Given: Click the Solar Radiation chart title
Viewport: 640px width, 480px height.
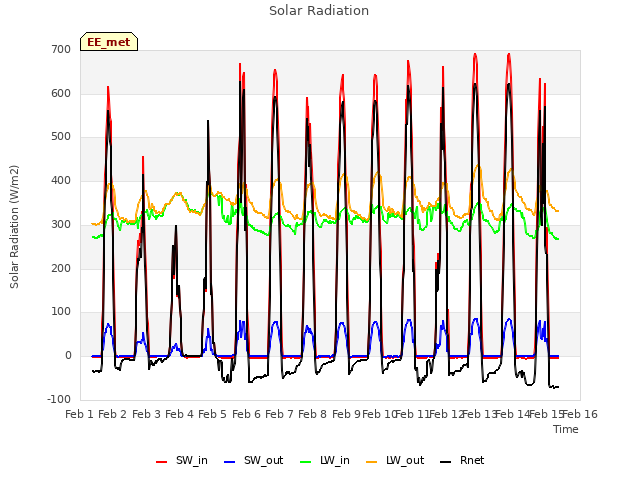Looking at the screenshot, I should (319, 11).
